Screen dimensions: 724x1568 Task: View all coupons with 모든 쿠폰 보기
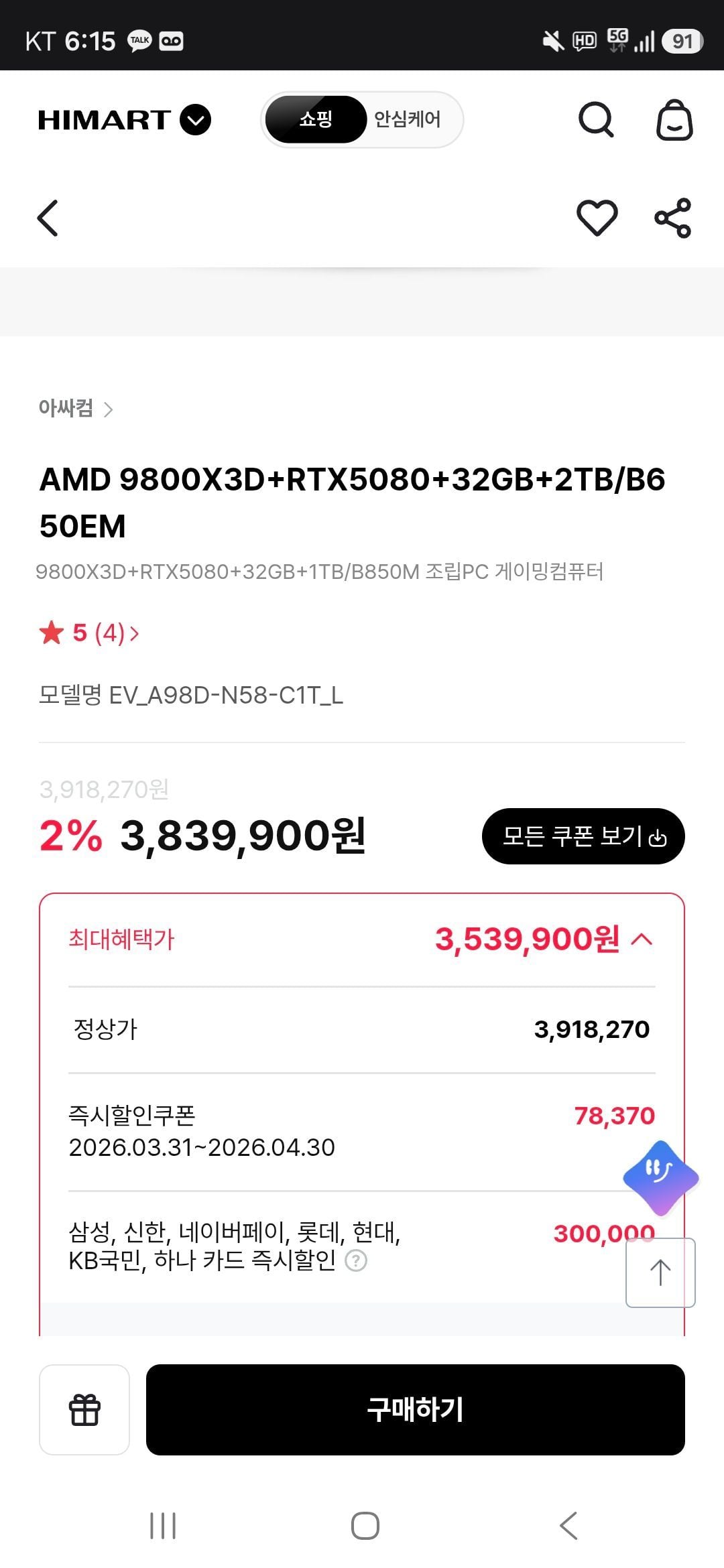[x=583, y=836]
